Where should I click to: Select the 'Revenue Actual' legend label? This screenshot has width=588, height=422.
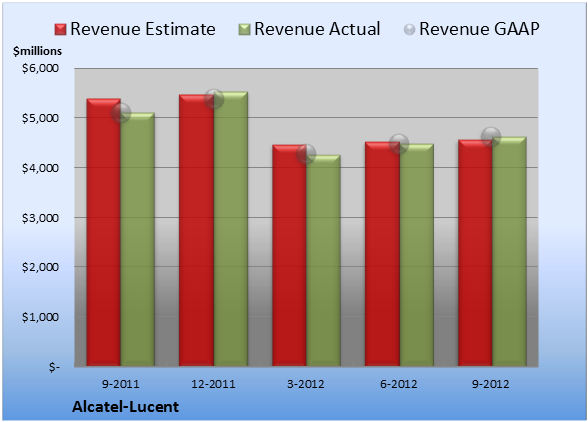[x=317, y=29]
